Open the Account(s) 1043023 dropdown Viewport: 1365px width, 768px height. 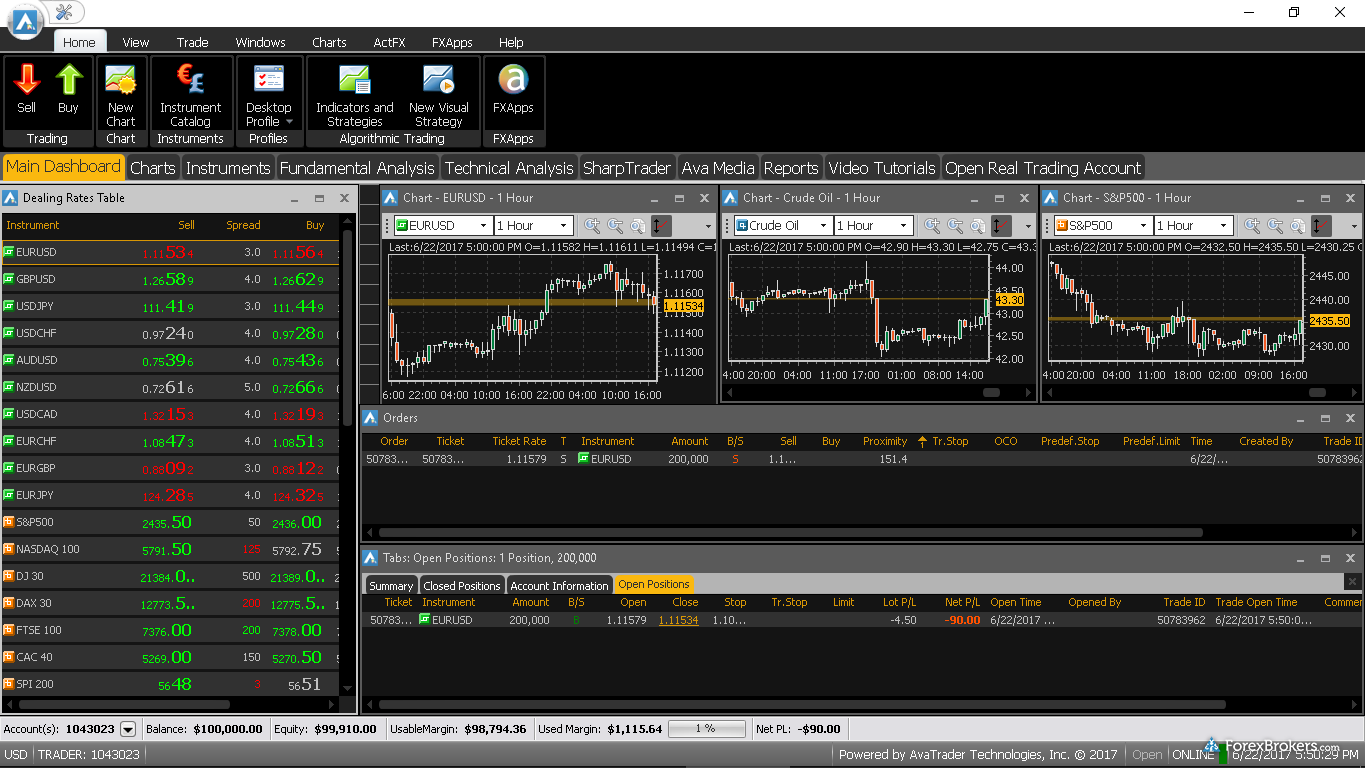128,729
